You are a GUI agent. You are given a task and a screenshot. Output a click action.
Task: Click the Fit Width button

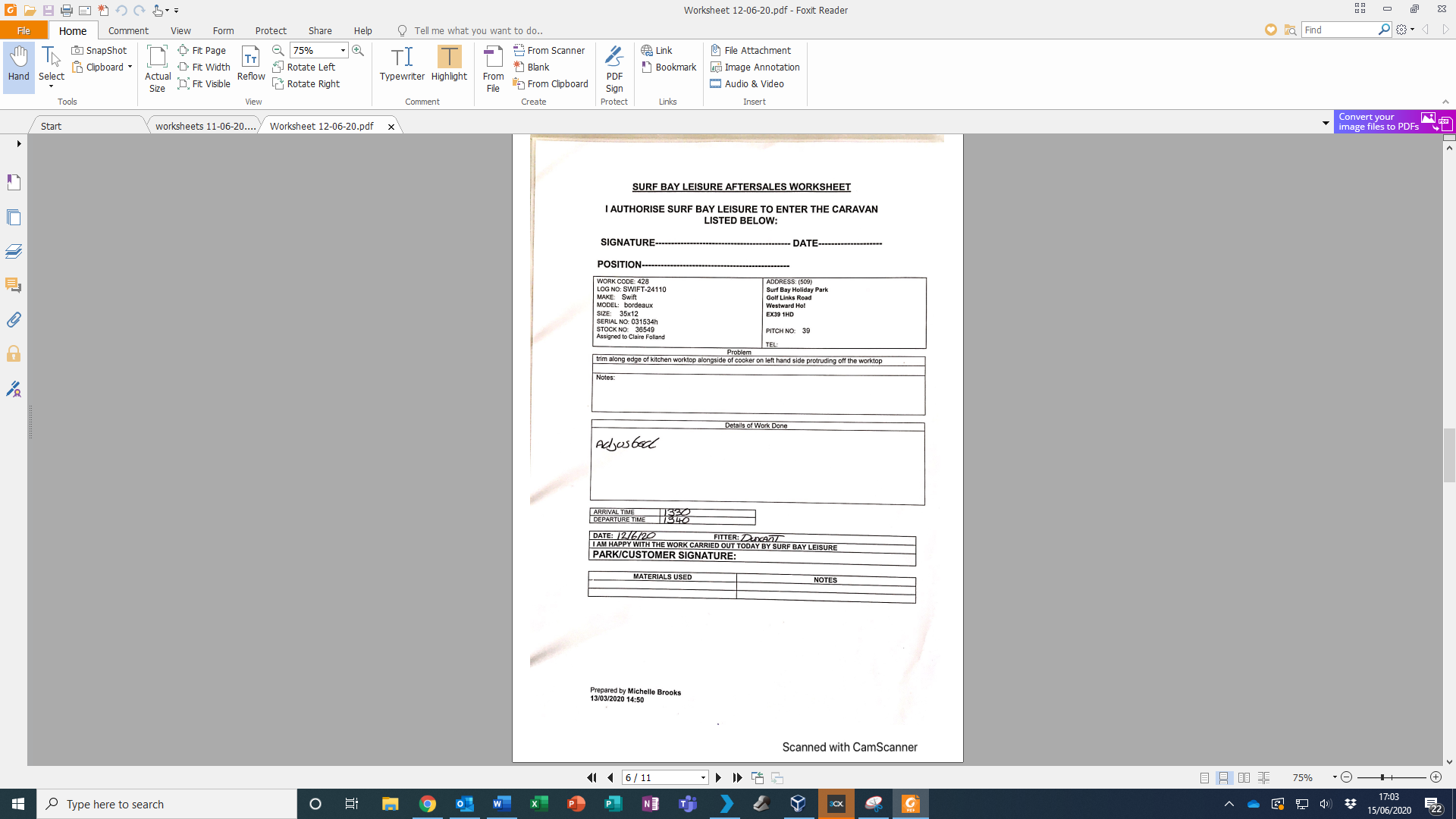coord(204,67)
